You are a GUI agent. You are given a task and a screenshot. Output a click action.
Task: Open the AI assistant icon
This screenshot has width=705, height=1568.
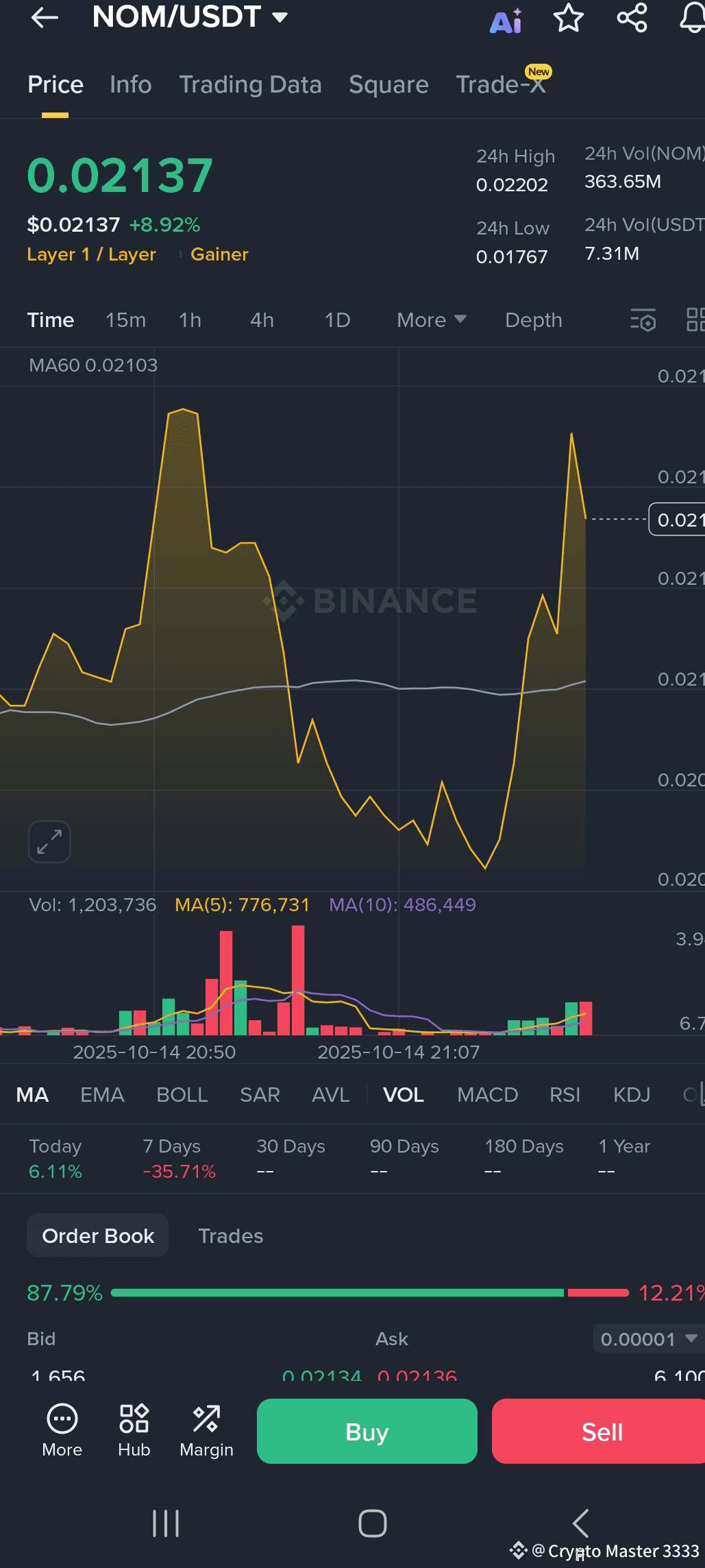pyautogui.click(x=506, y=21)
